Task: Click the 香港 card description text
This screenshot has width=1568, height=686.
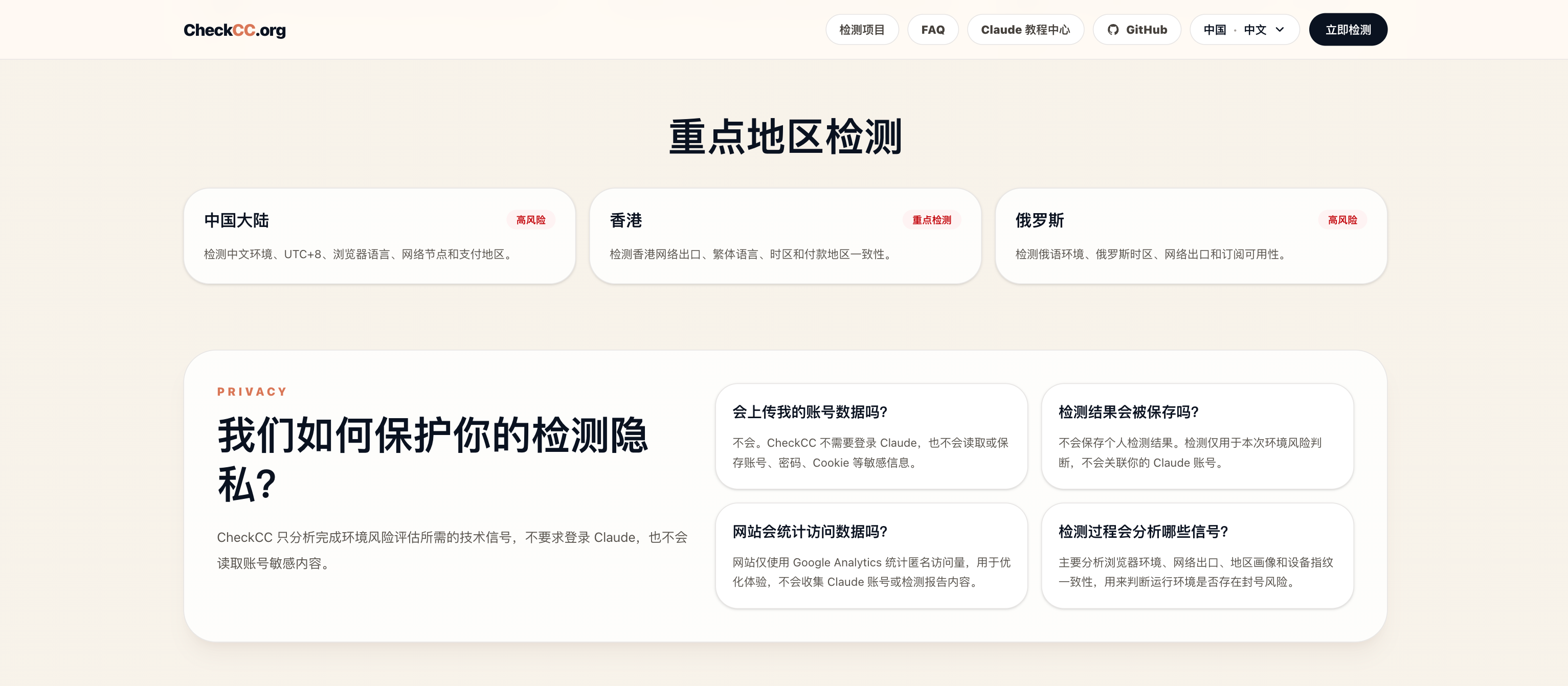Action: [752, 254]
